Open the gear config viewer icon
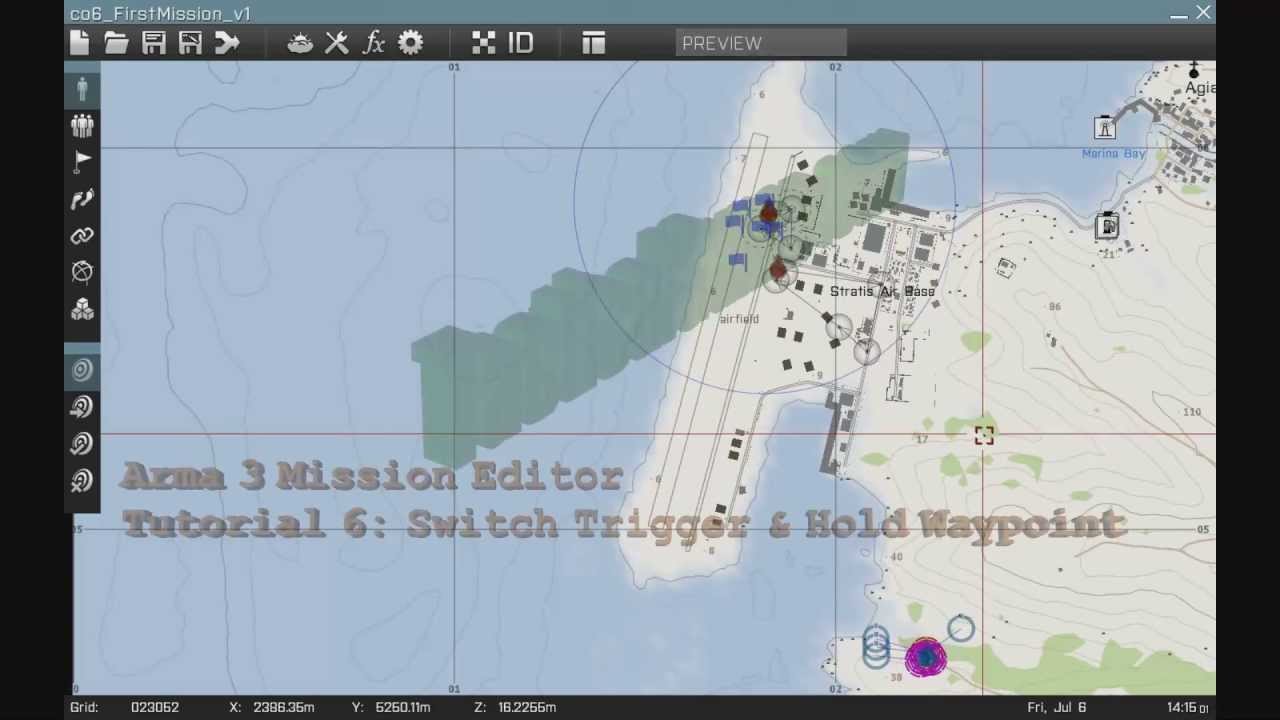 click(x=411, y=43)
